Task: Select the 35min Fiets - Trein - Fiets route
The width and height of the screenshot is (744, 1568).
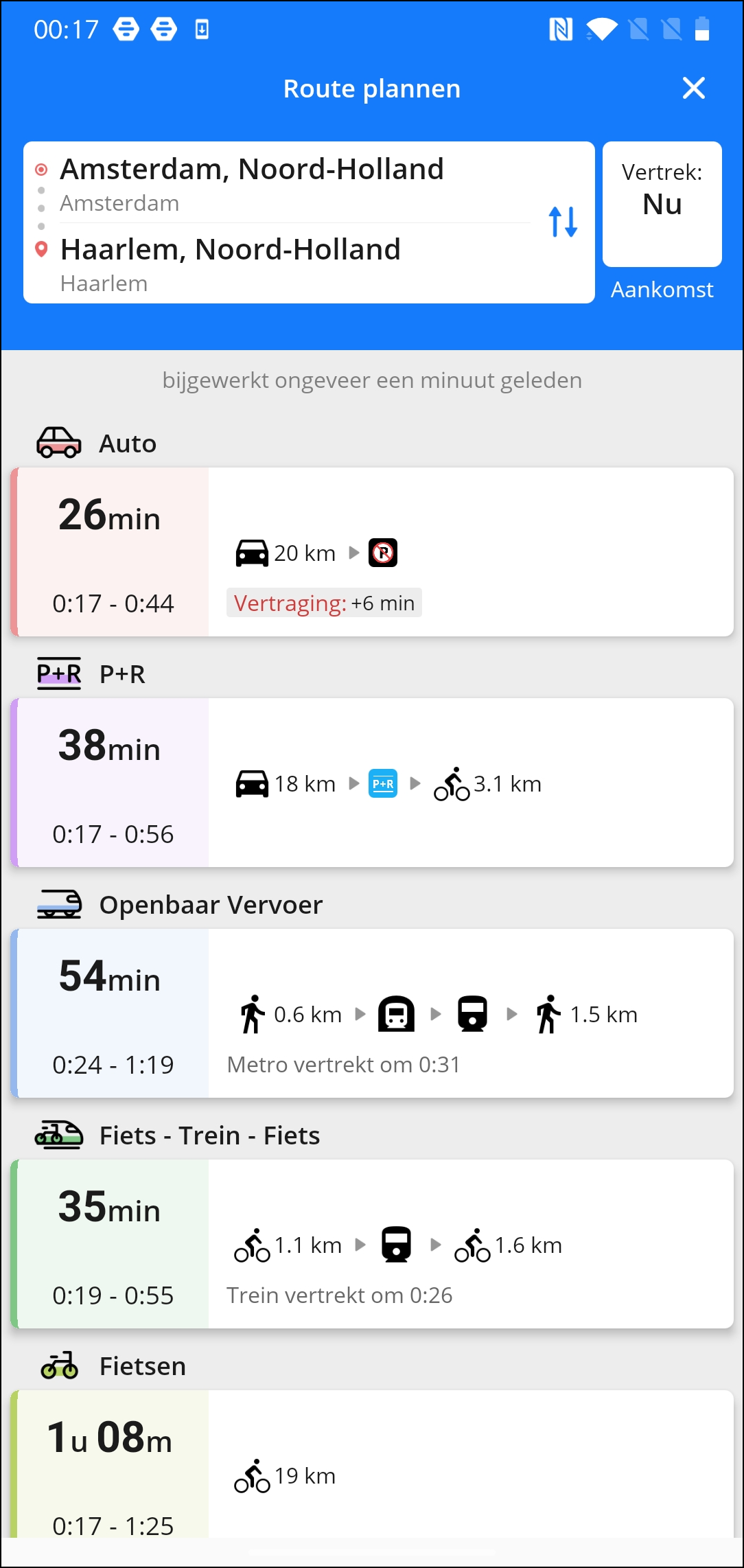Action: click(x=372, y=1244)
